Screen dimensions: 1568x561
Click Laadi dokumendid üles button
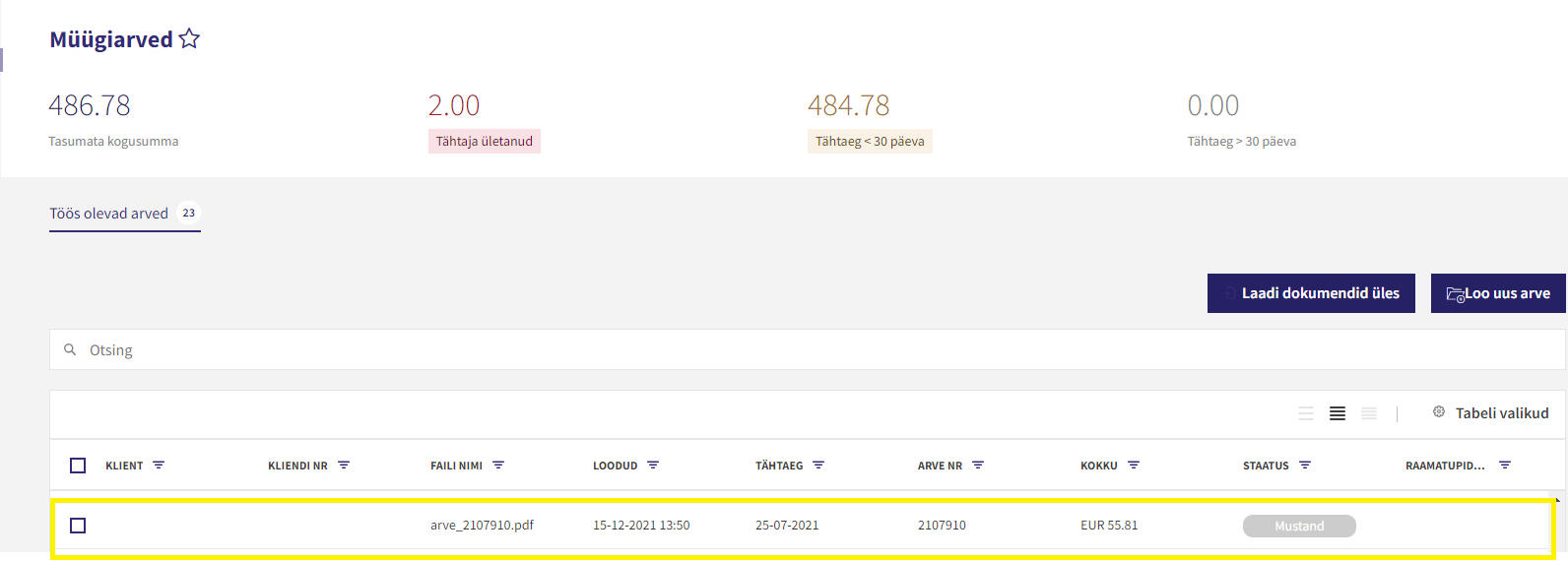tap(1311, 293)
